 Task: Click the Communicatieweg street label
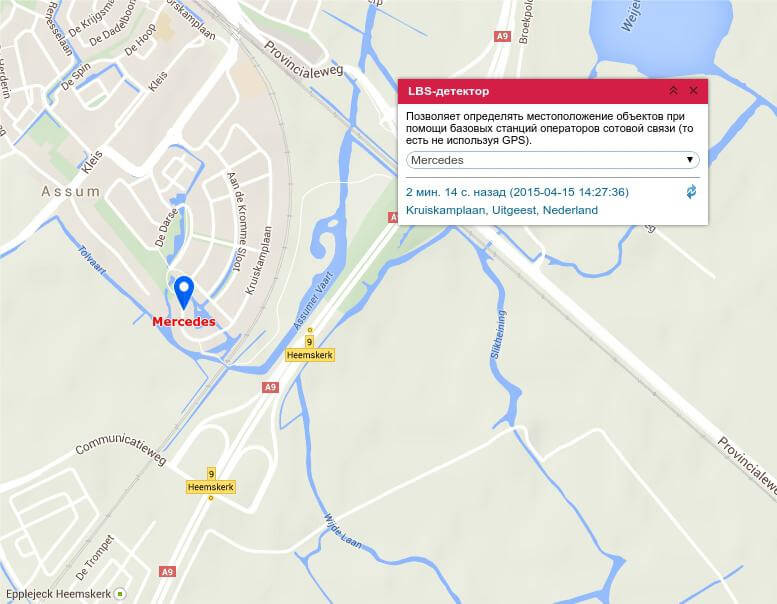click(121, 448)
